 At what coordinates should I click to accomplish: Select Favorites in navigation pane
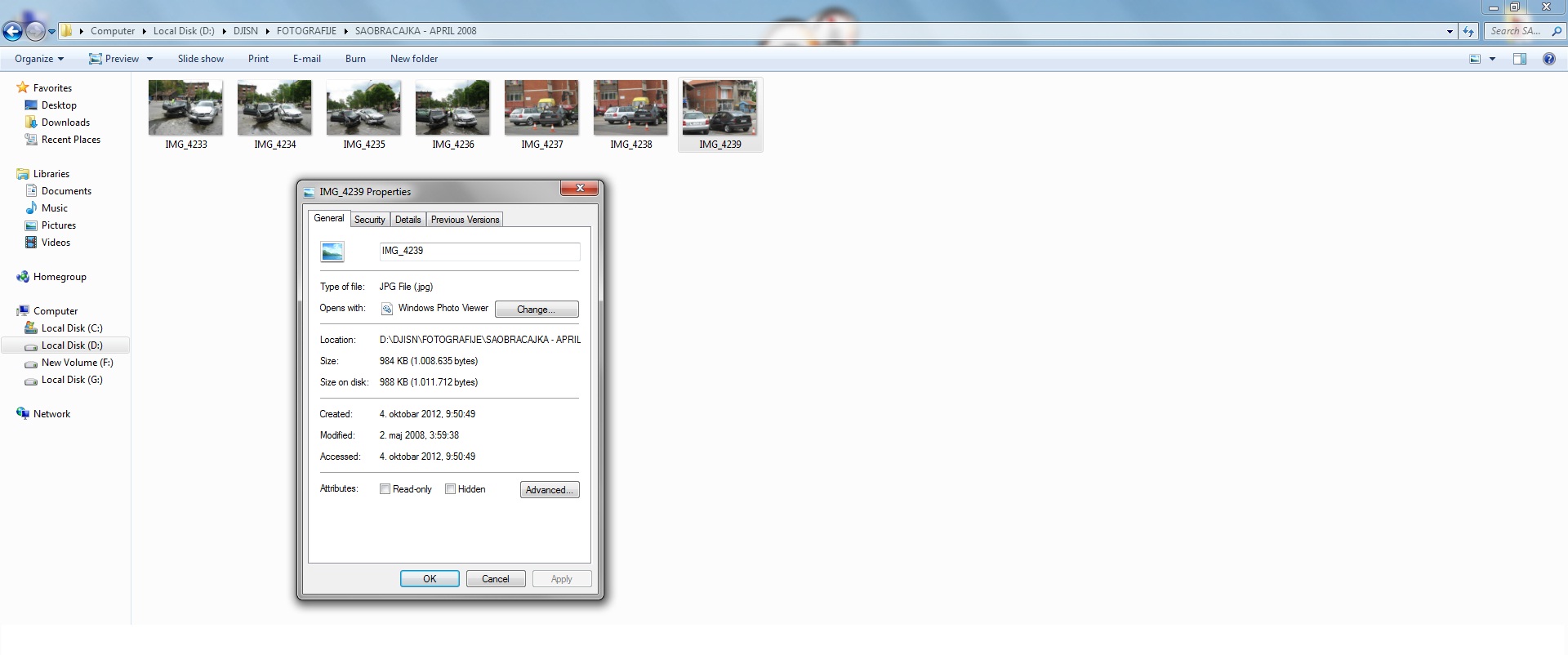pyautogui.click(x=52, y=88)
